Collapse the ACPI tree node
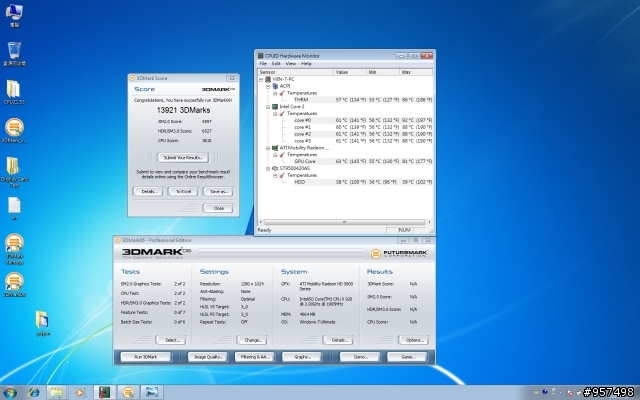Viewport: 640px width, 400px height. (x=268, y=86)
